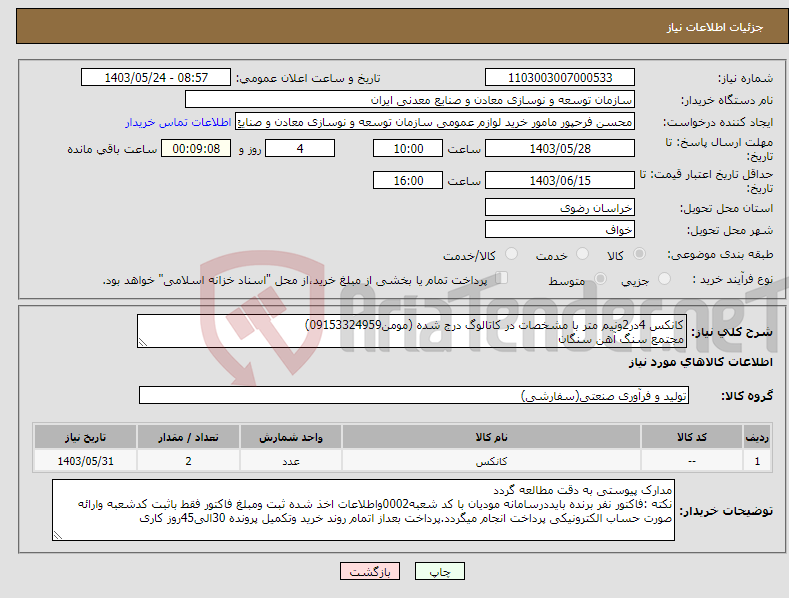Click the ساعت باقی مانده label
Viewport: 789px width, 598px height.
point(112,149)
